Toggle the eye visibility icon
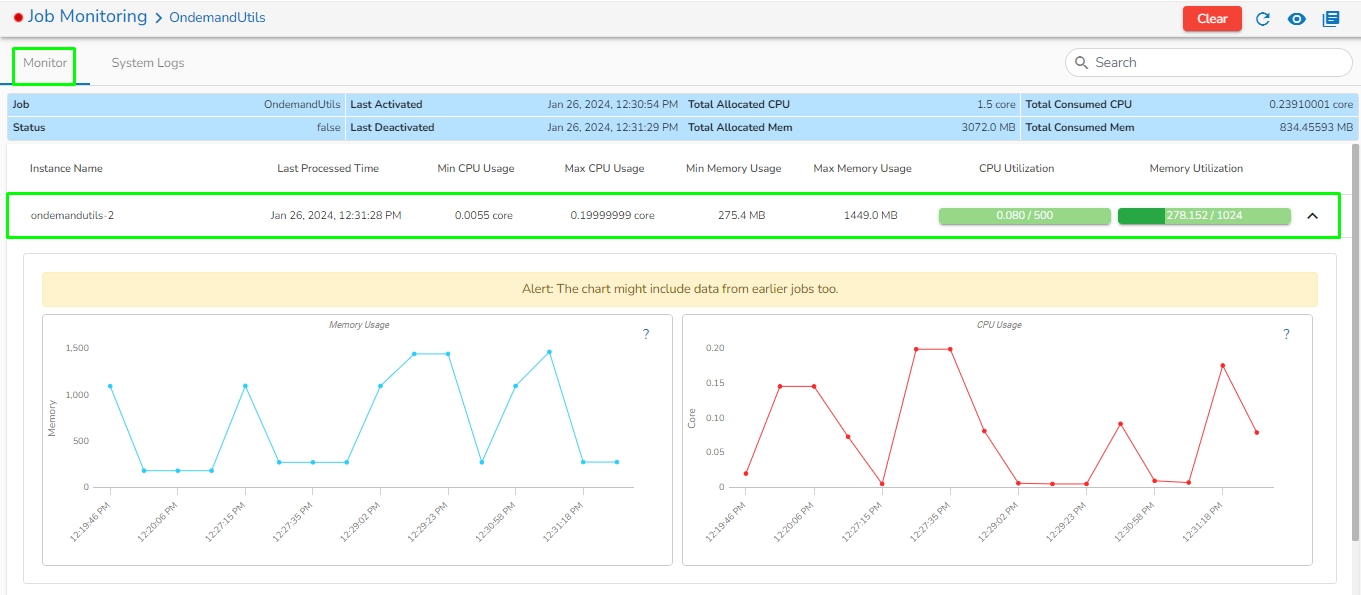This screenshot has height=595, width=1361. [x=1297, y=19]
